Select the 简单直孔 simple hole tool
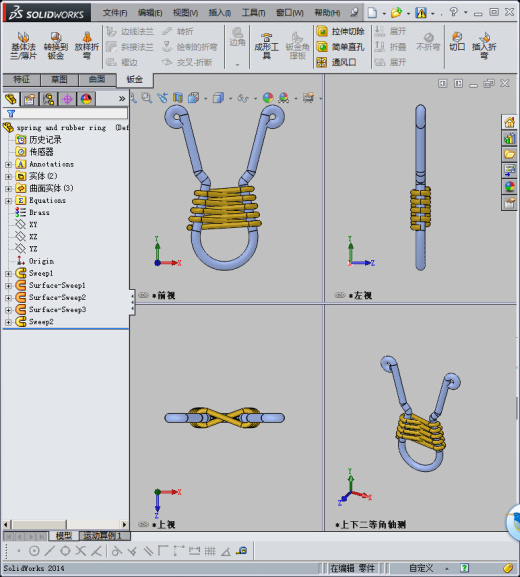520x577 pixels. pyautogui.click(x=340, y=47)
